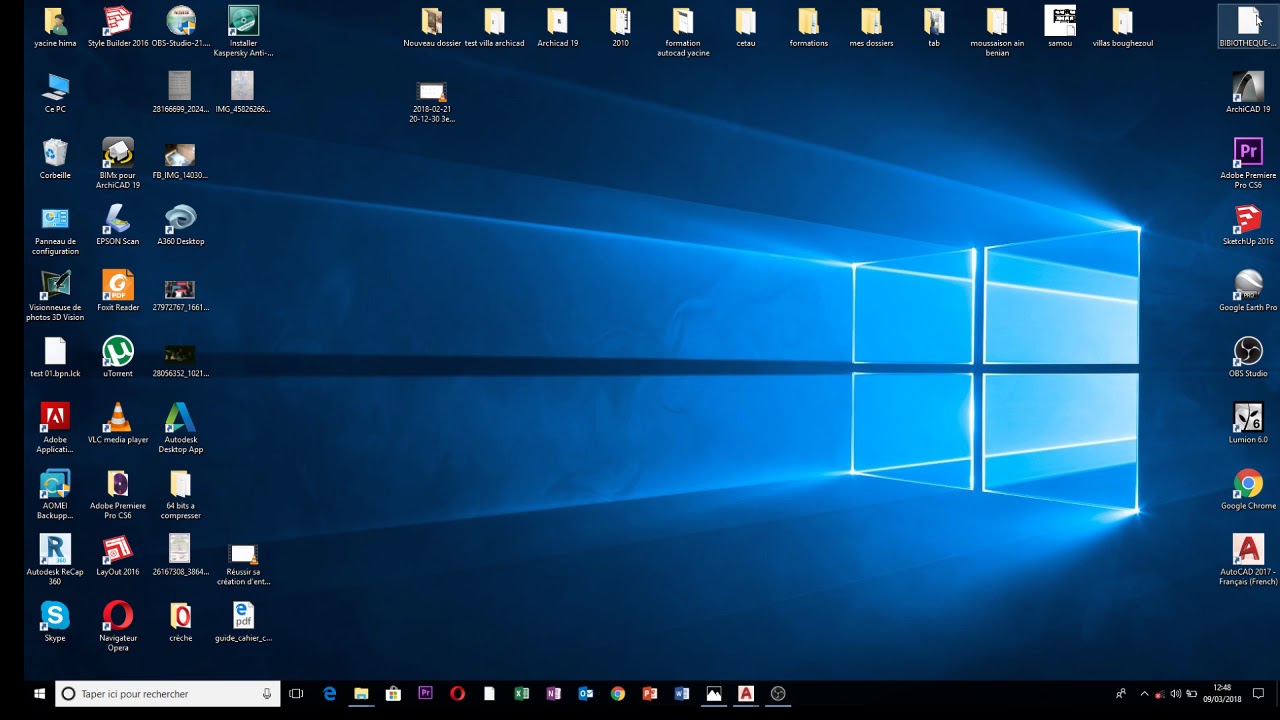
Task: Select the guide_cahier_c... PDF file
Action: pos(243,621)
